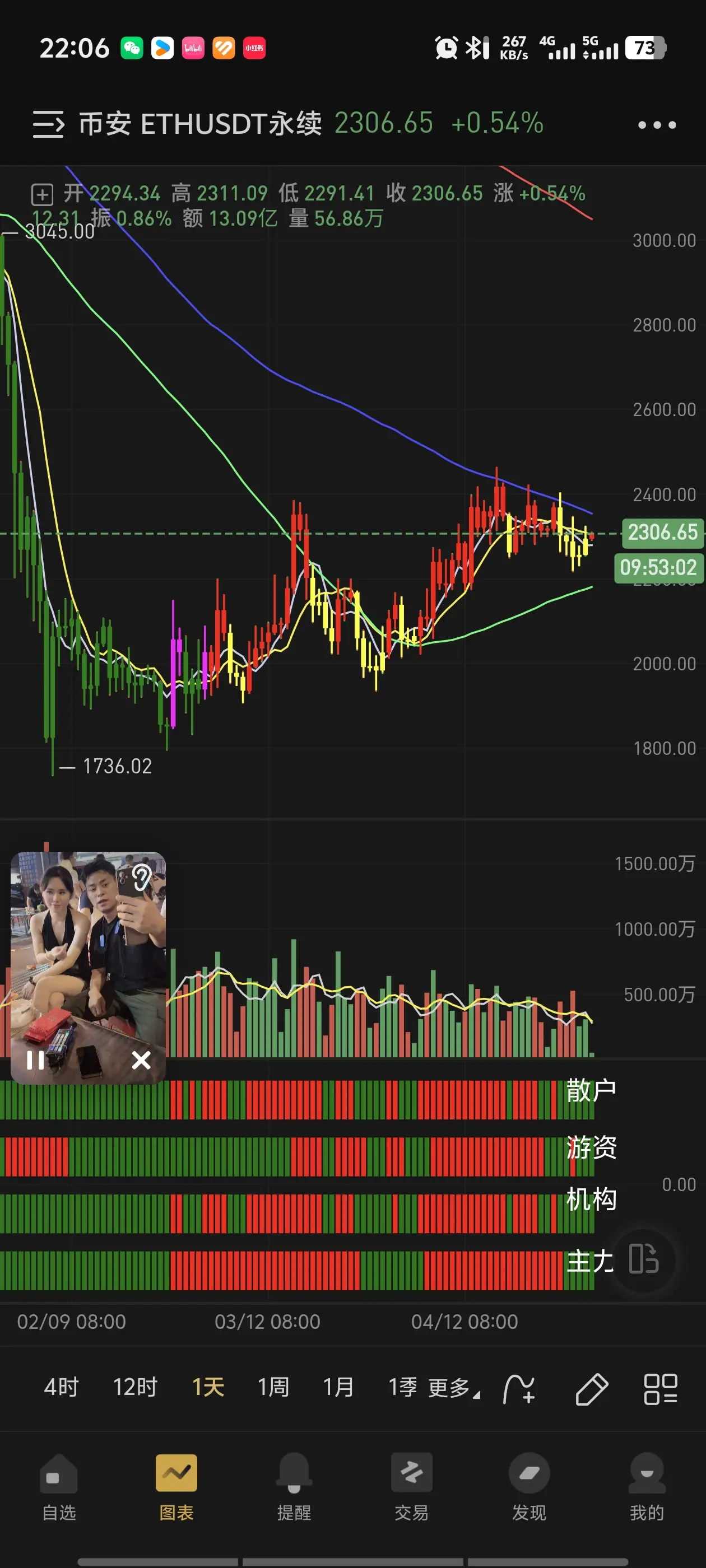This screenshot has width=706, height=1568.
Task: Open the pencil drawing tool
Action: pos(592,1389)
